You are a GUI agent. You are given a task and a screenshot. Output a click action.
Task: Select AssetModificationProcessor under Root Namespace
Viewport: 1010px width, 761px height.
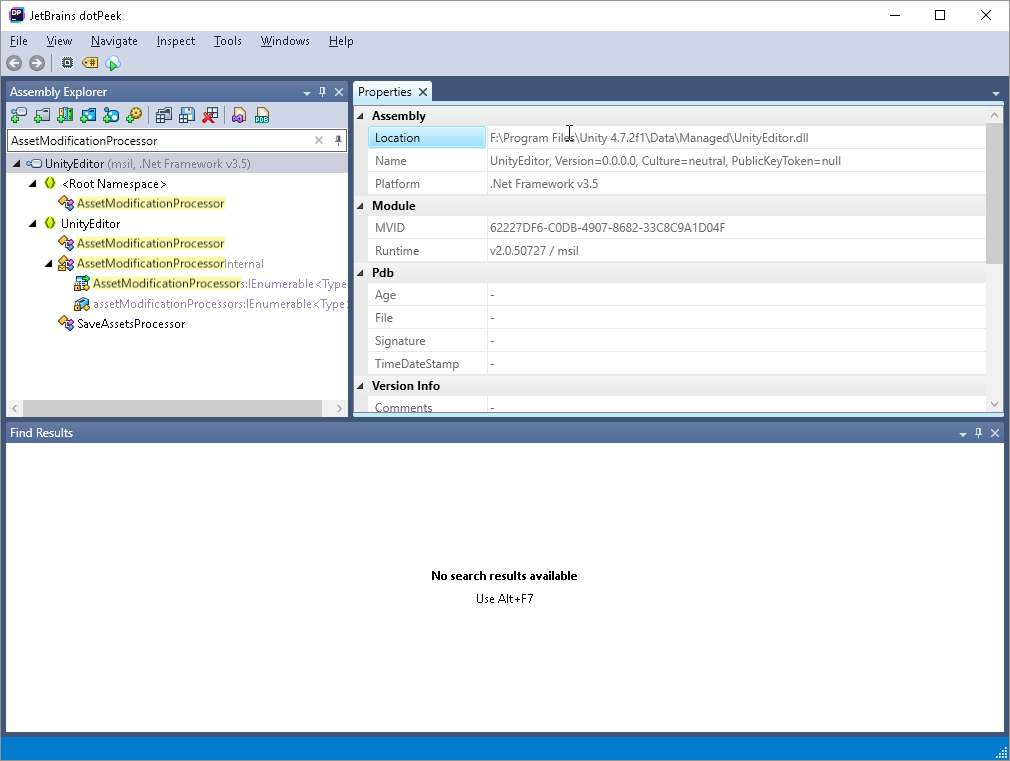tap(150, 204)
